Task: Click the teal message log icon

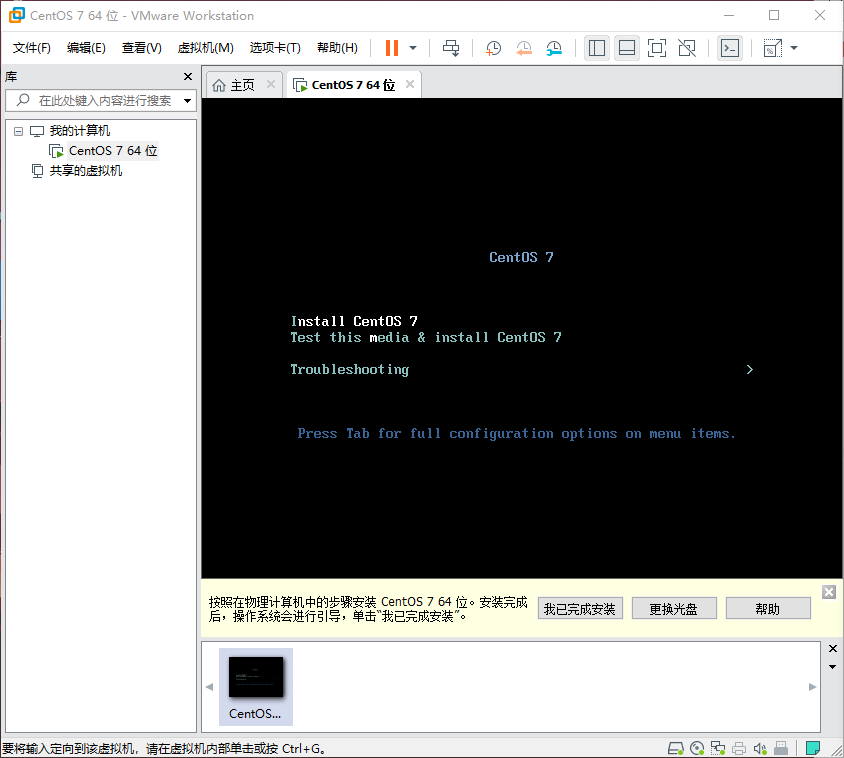Action: [x=812, y=748]
